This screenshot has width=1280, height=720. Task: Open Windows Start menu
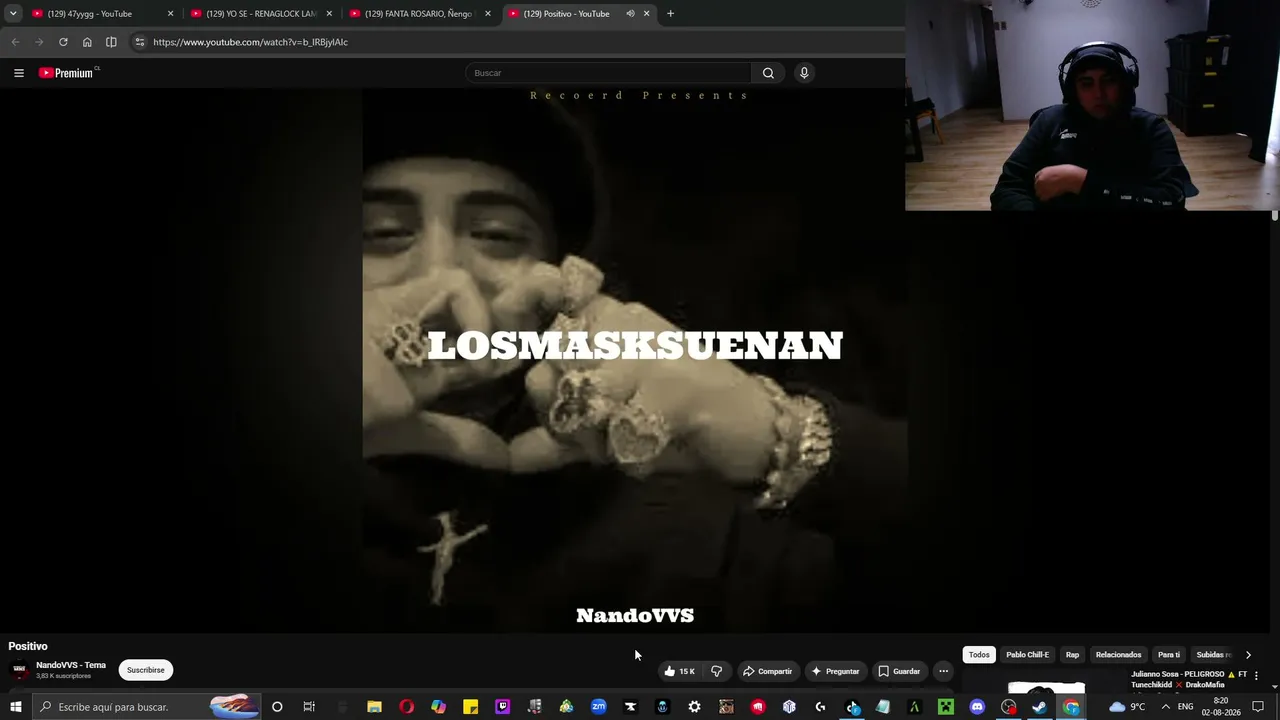(x=16, y=707)
